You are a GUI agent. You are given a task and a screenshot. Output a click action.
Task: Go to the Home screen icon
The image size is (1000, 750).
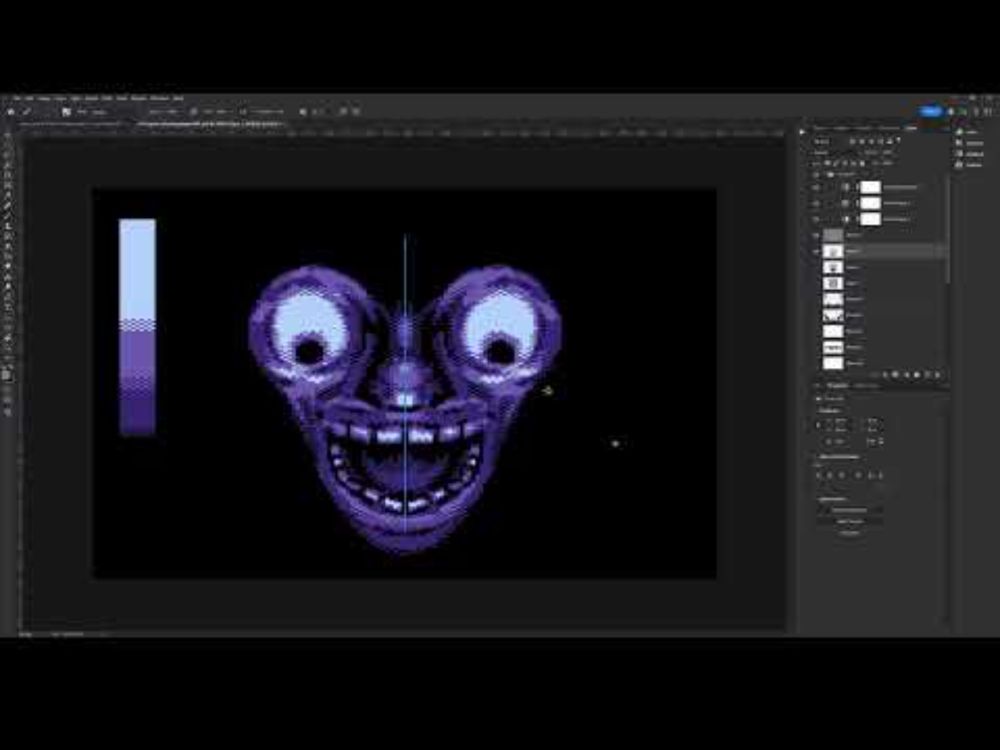point(11,112)
